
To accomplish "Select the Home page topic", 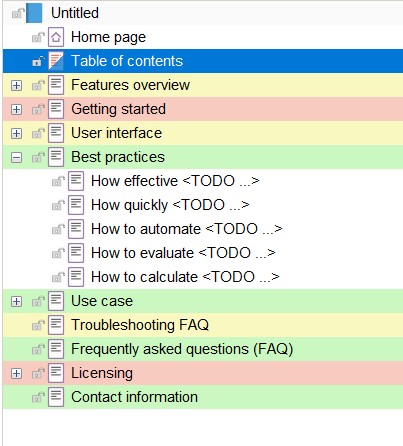I will pos(108,37).
